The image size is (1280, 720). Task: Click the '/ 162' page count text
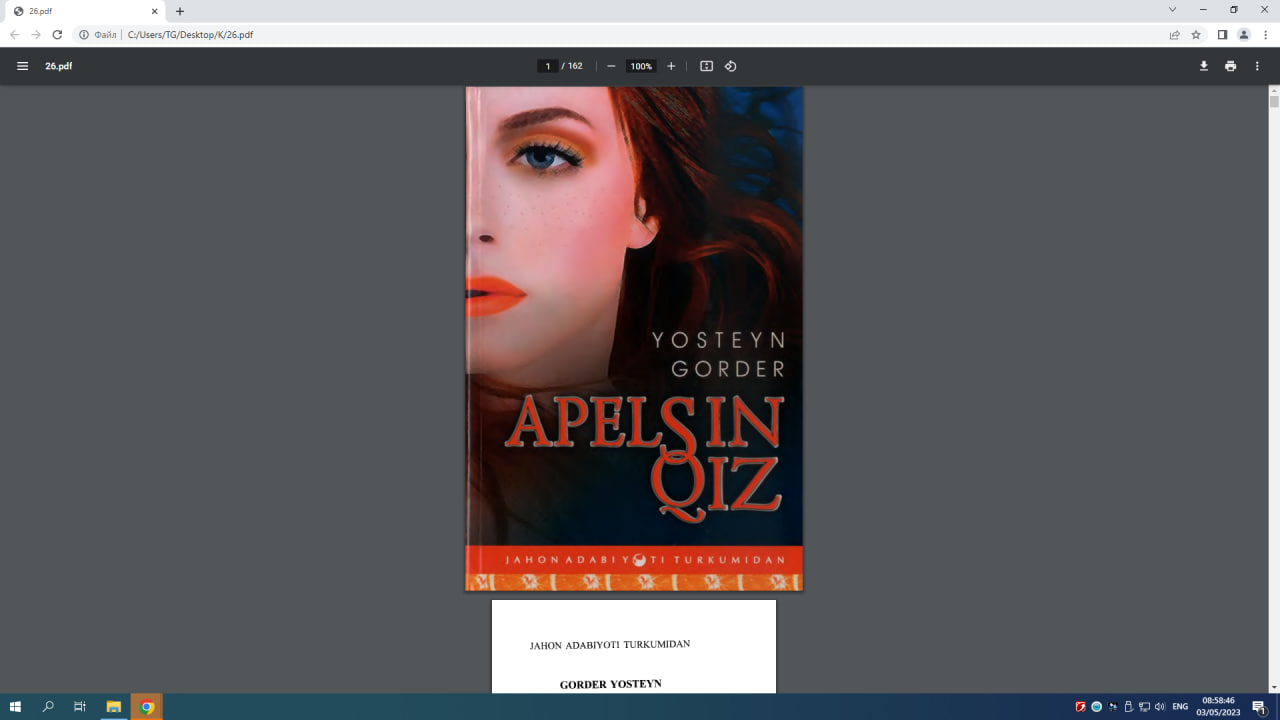(x=572, y=66)
